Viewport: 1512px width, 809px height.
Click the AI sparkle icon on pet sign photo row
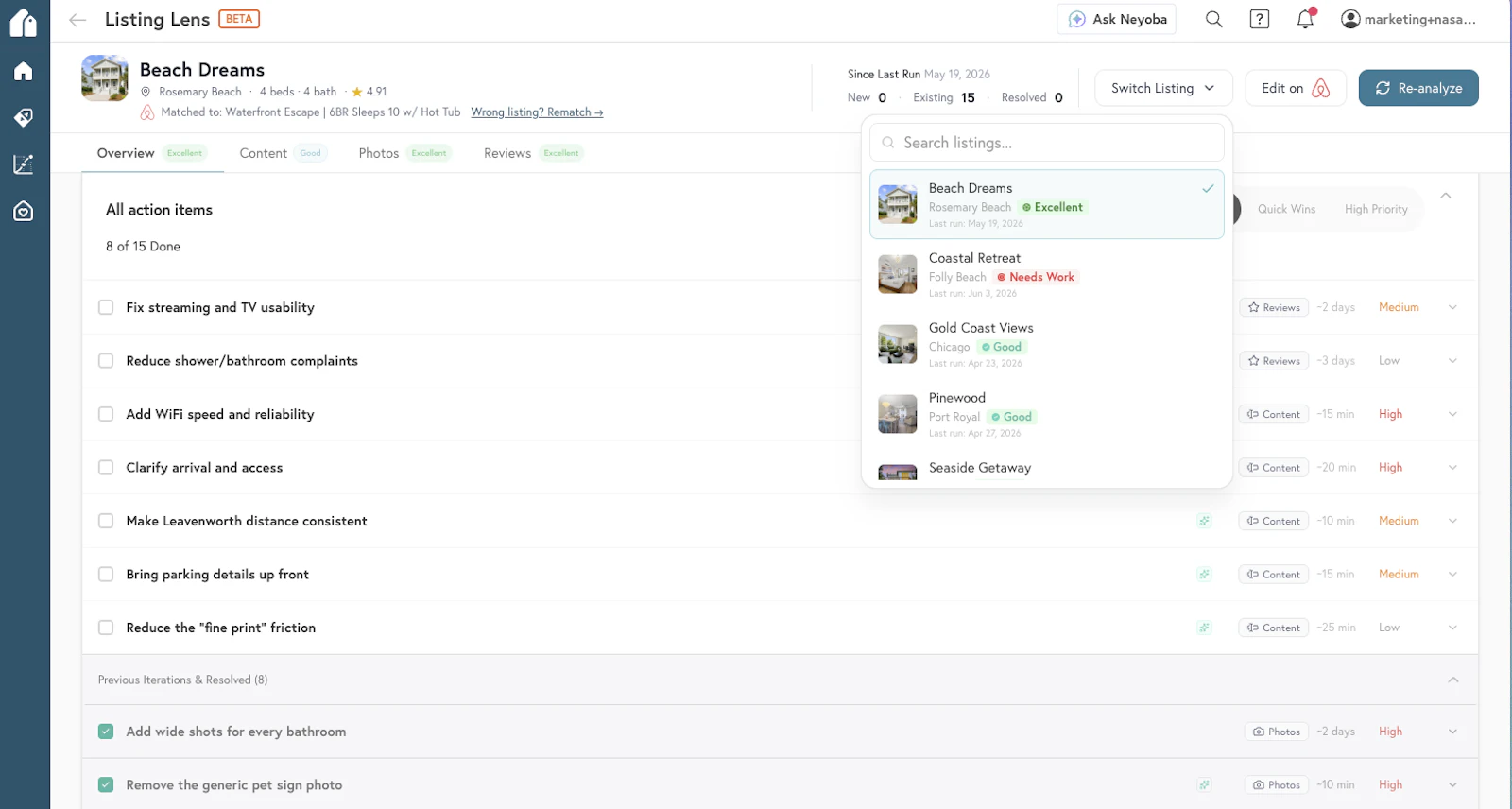click(1204, 785)
